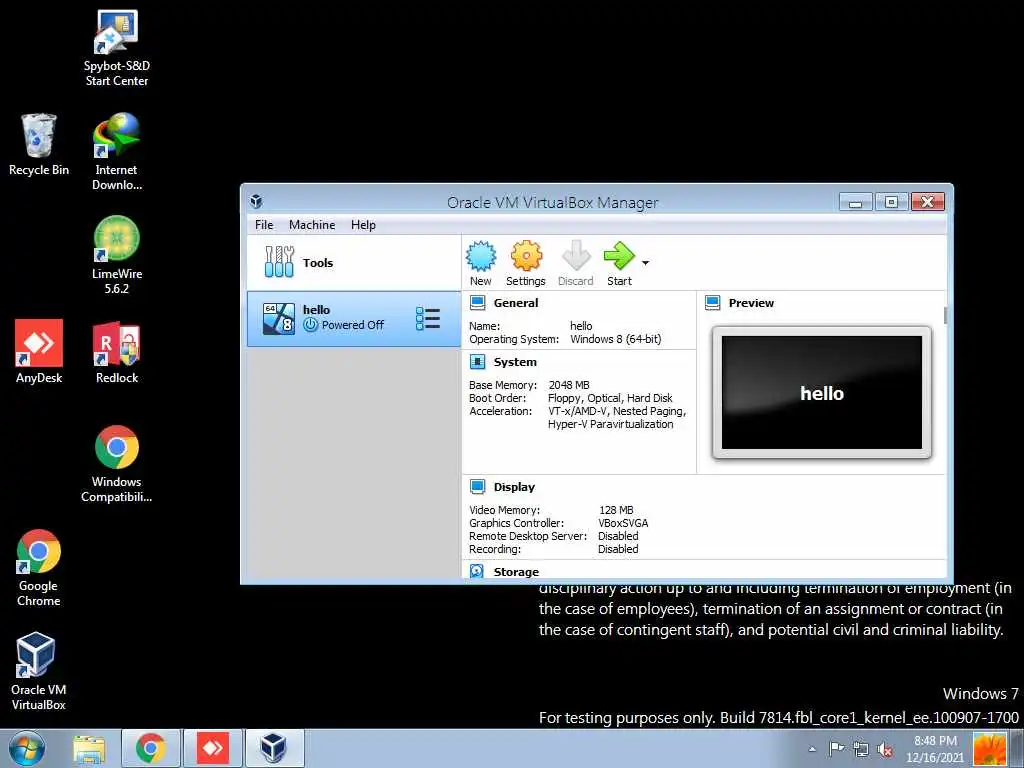Click the Boot Order value text

pyautogui.click(x=610, y=398)
